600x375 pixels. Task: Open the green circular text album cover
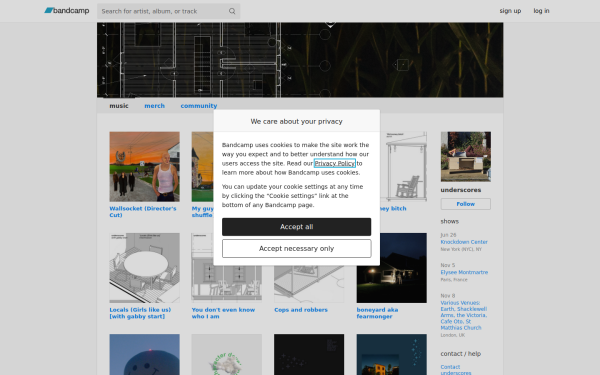tap(227, 355)
